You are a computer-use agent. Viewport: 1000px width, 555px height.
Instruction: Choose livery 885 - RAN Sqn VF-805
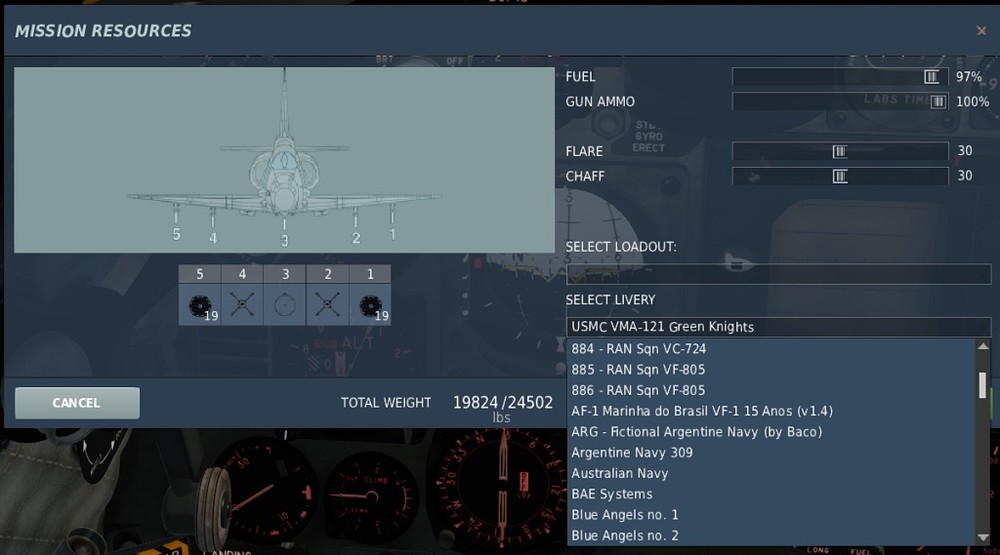(770, 369)
